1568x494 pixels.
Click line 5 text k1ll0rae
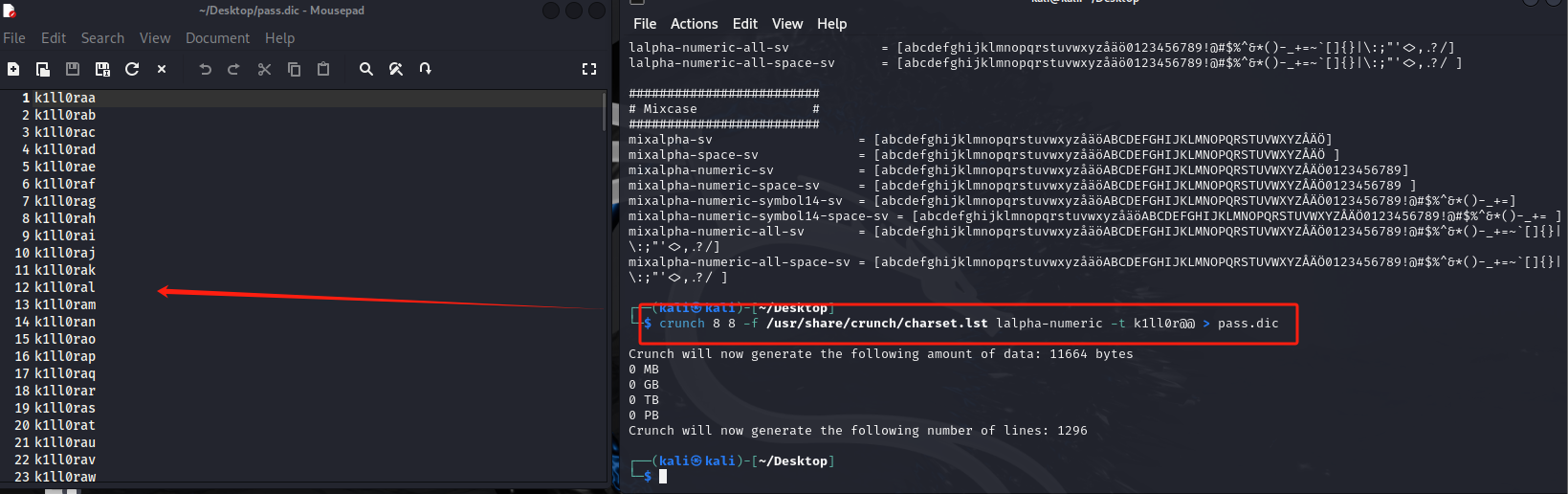click(65, 167)
